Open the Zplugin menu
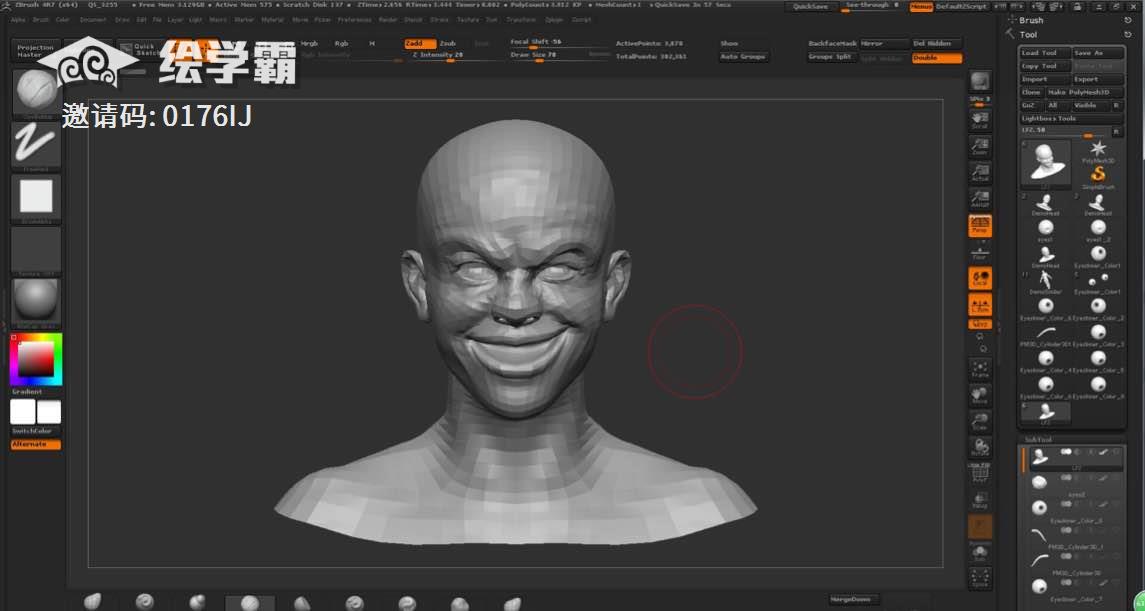The height and width of the screenshot is (611, 1145). pyautogui.click(x=554, y=20)
